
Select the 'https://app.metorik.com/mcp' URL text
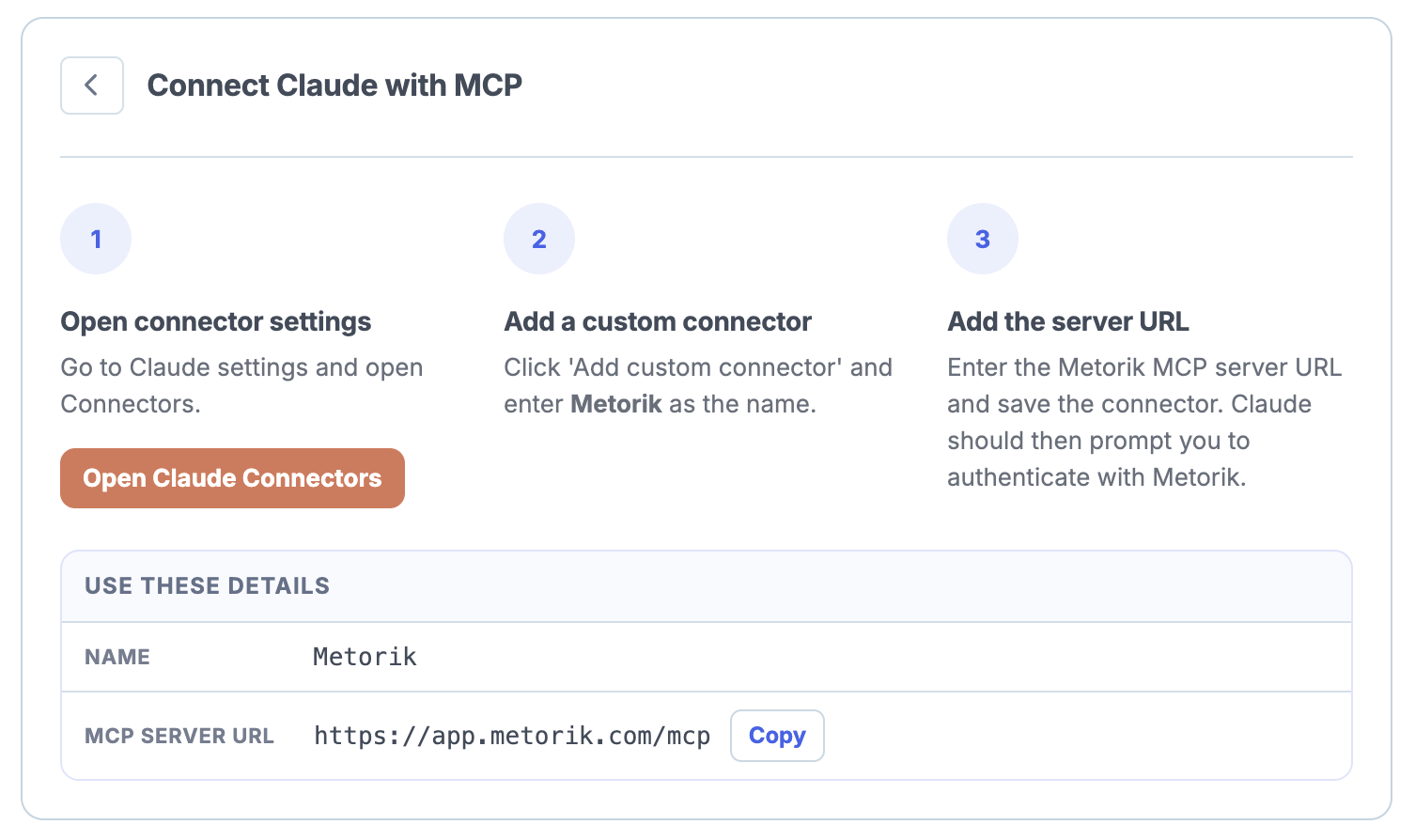512,736
